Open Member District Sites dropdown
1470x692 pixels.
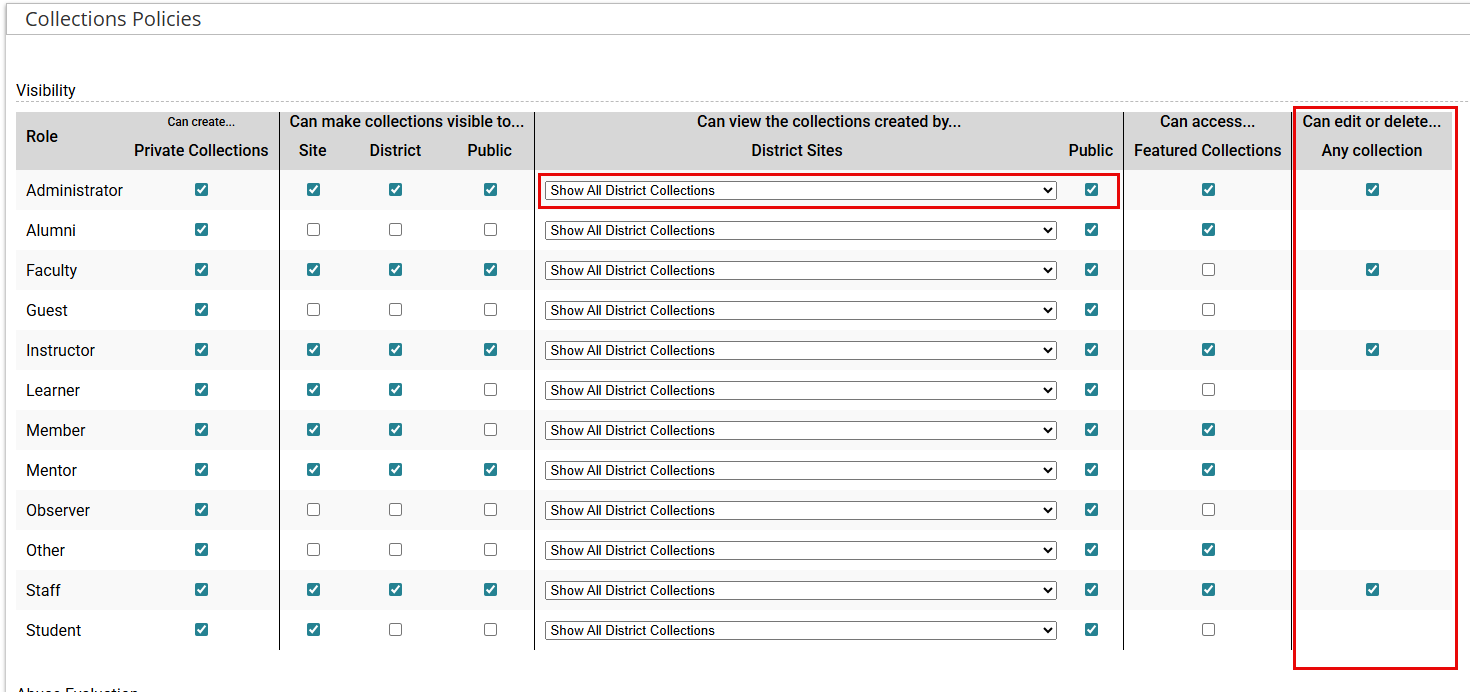(801, 430)
